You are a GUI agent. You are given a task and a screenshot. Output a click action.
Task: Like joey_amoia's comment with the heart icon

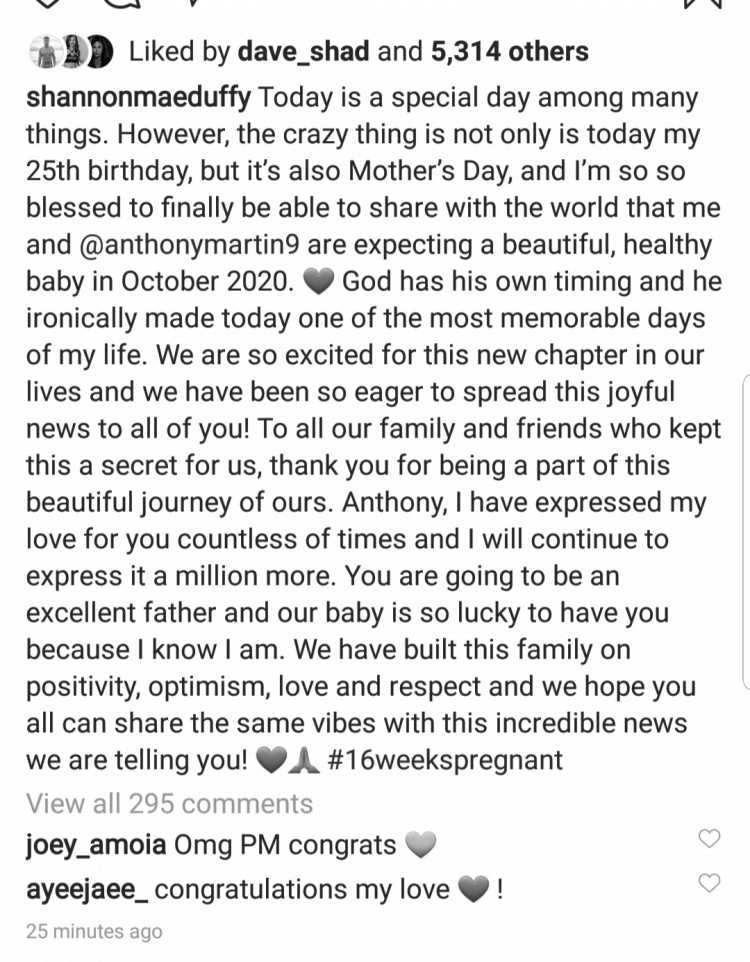point(709,838)
